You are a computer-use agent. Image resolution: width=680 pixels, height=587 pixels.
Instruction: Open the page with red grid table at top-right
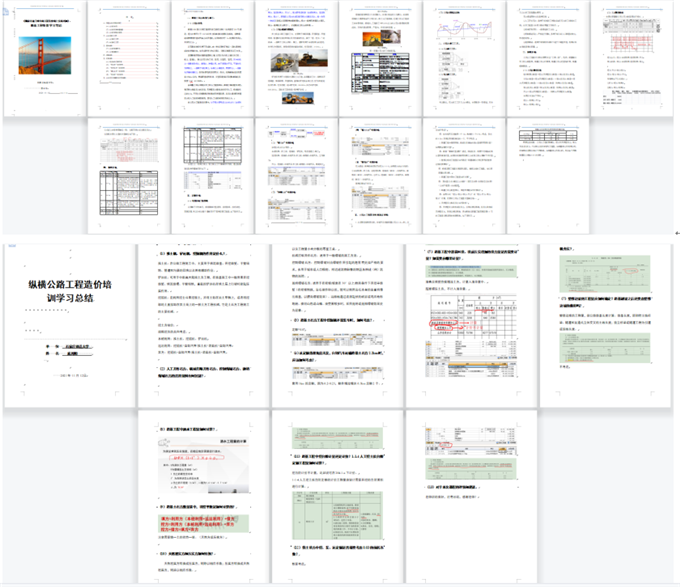click(x=632, y=59)
